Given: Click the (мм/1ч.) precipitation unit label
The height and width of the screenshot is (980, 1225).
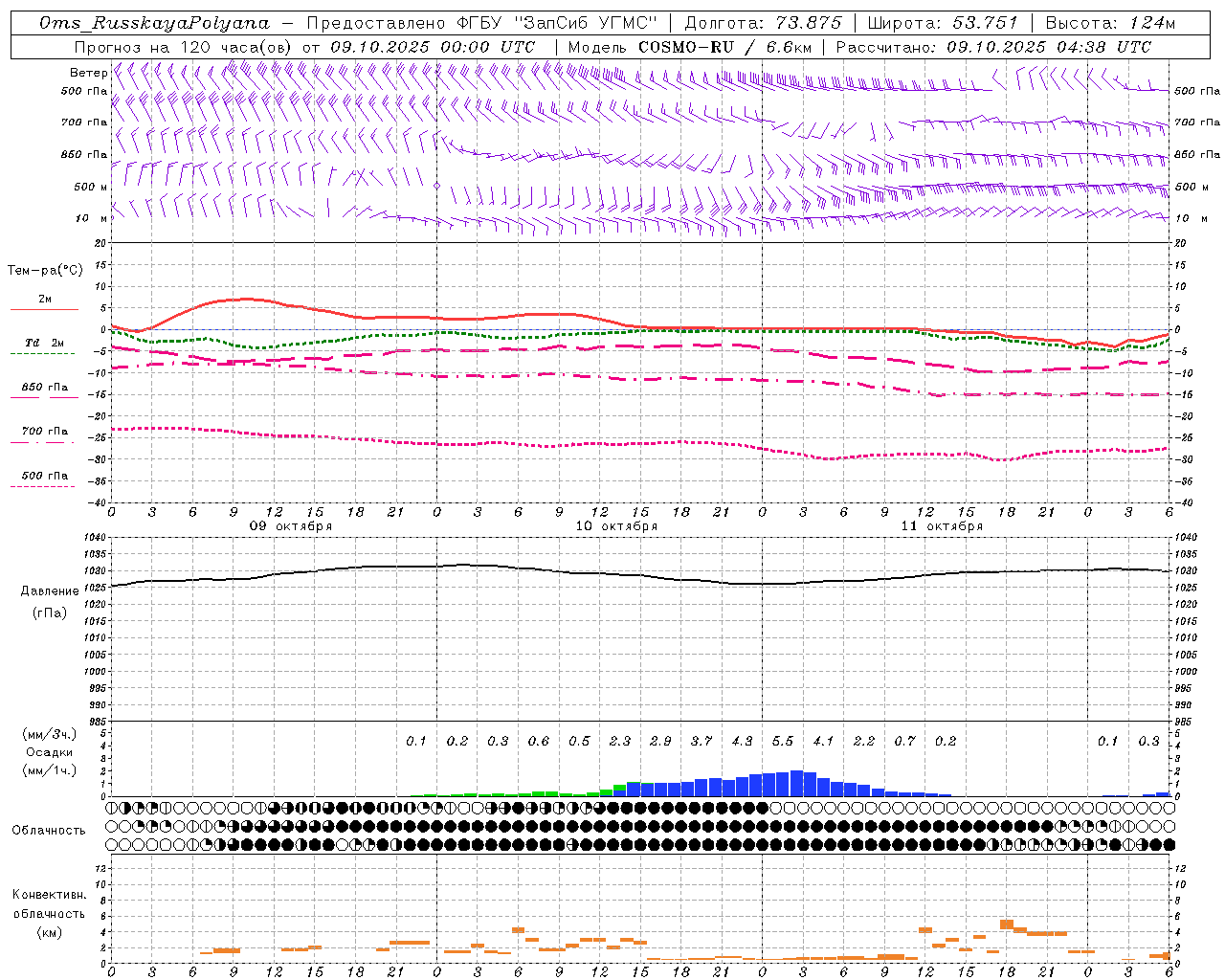Looking at the screenshot, I should 49,769.
